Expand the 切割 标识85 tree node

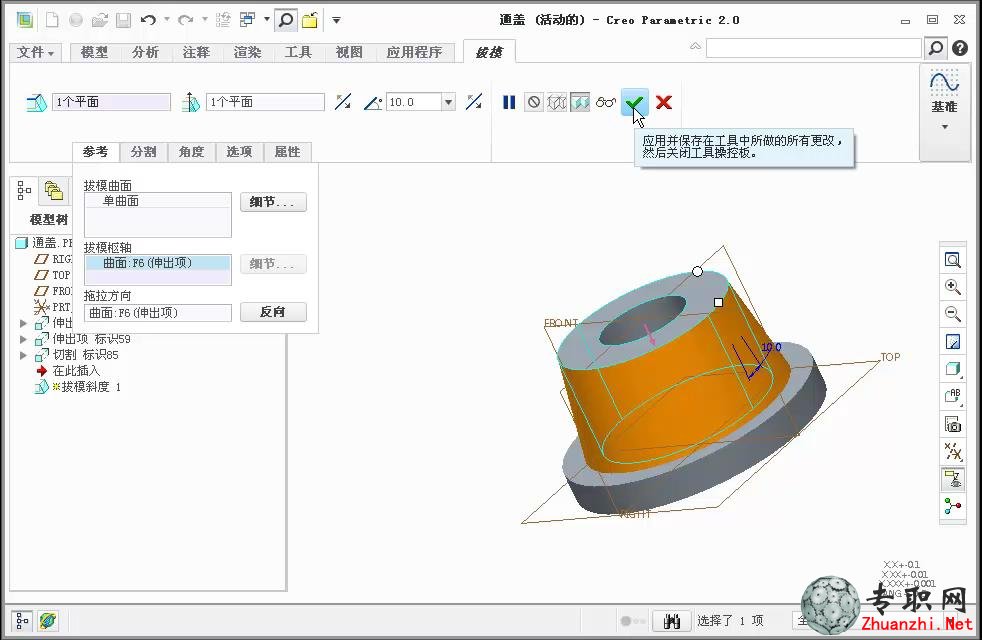[x=23, y=355]
